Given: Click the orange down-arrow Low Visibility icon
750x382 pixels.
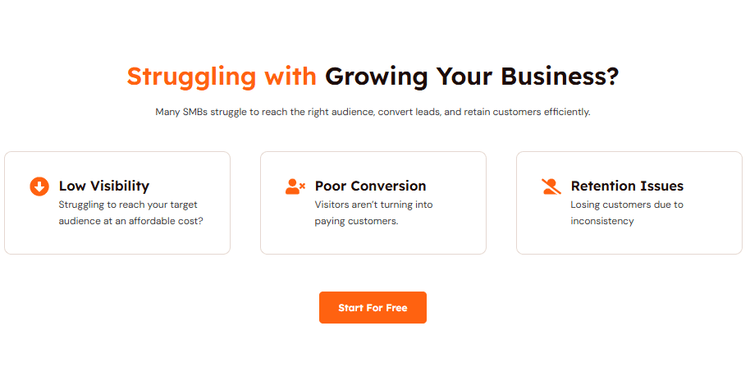Looking at the screenshot, I should click(x=39, y=186).
